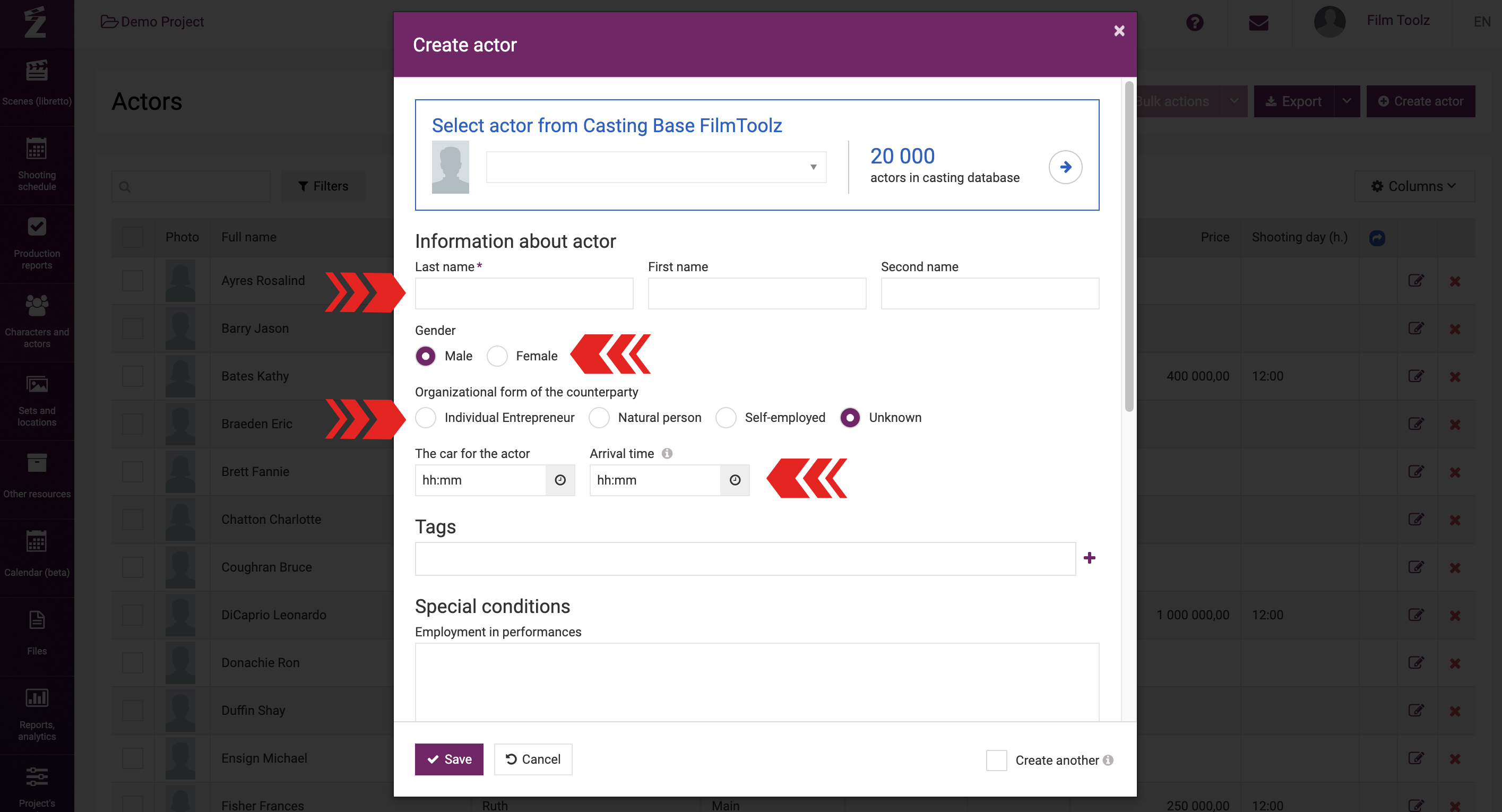The width and height of the screenshot is (1502, 812).
Task: Open clock picker for Arrival time
Action: coord(735,480)
